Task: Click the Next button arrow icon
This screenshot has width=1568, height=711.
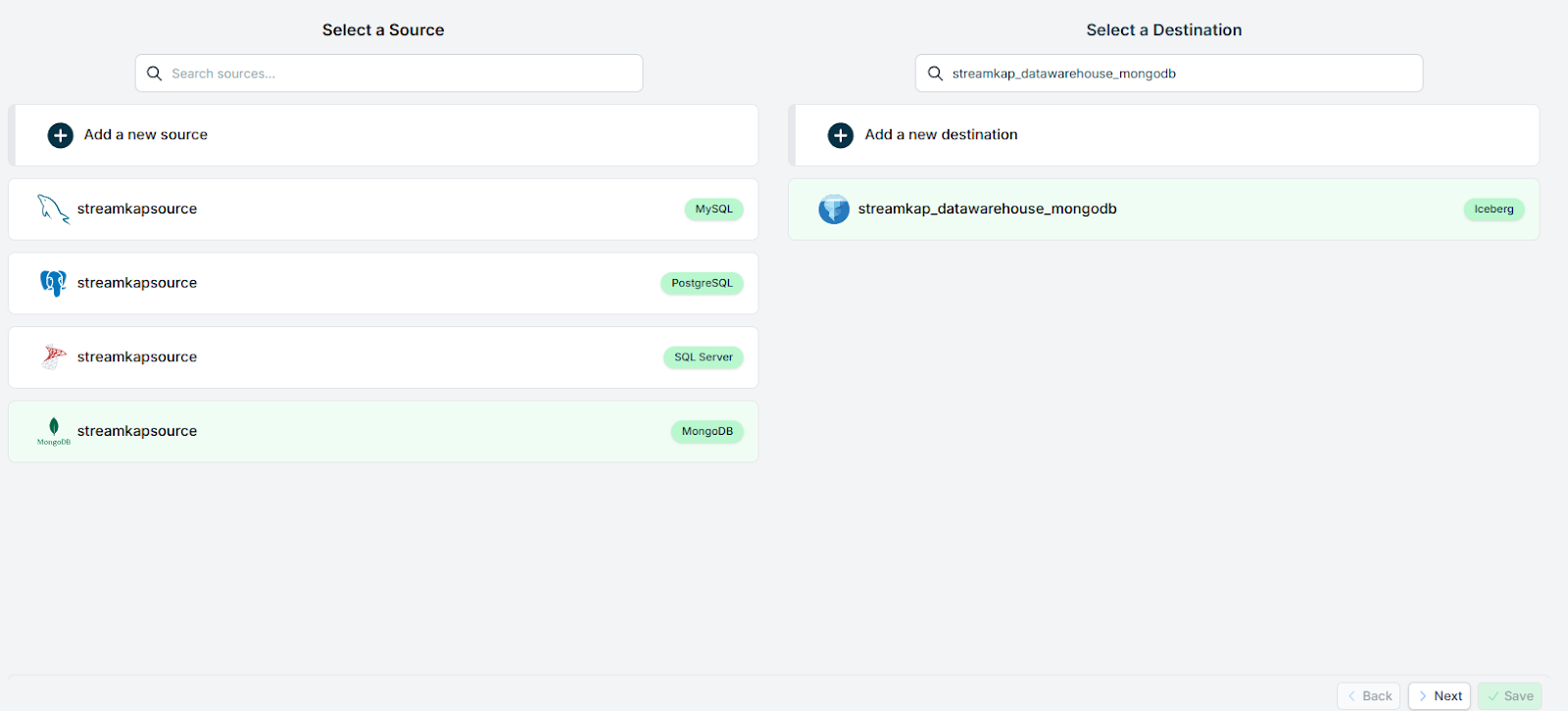Action: tap(1423, 696)
